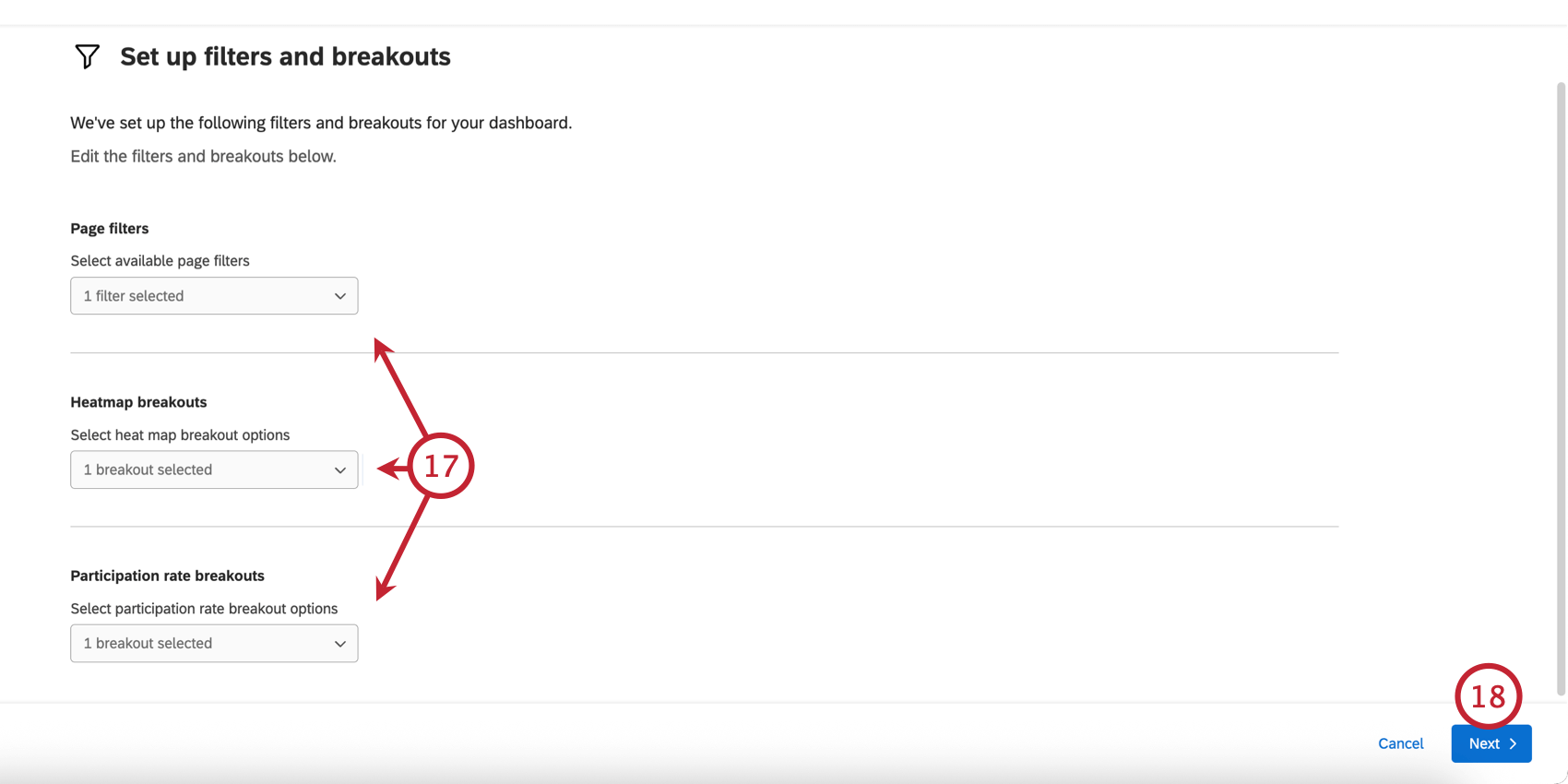Click the arrow icon within the Next button
The height and width of the screenshot is (784, 1568).
click(x=1512, y=743)
